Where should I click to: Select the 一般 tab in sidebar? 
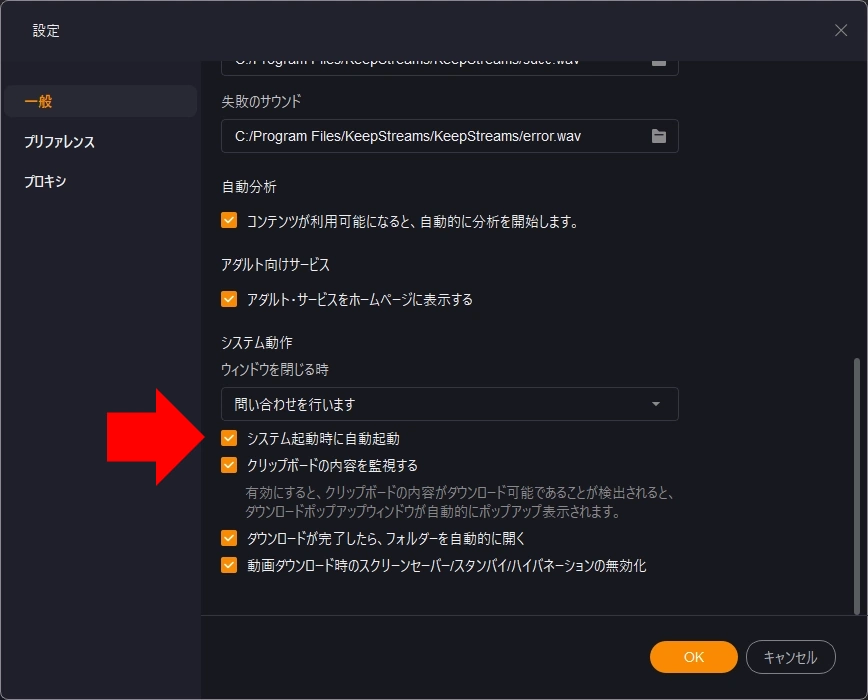click(100, 101)
